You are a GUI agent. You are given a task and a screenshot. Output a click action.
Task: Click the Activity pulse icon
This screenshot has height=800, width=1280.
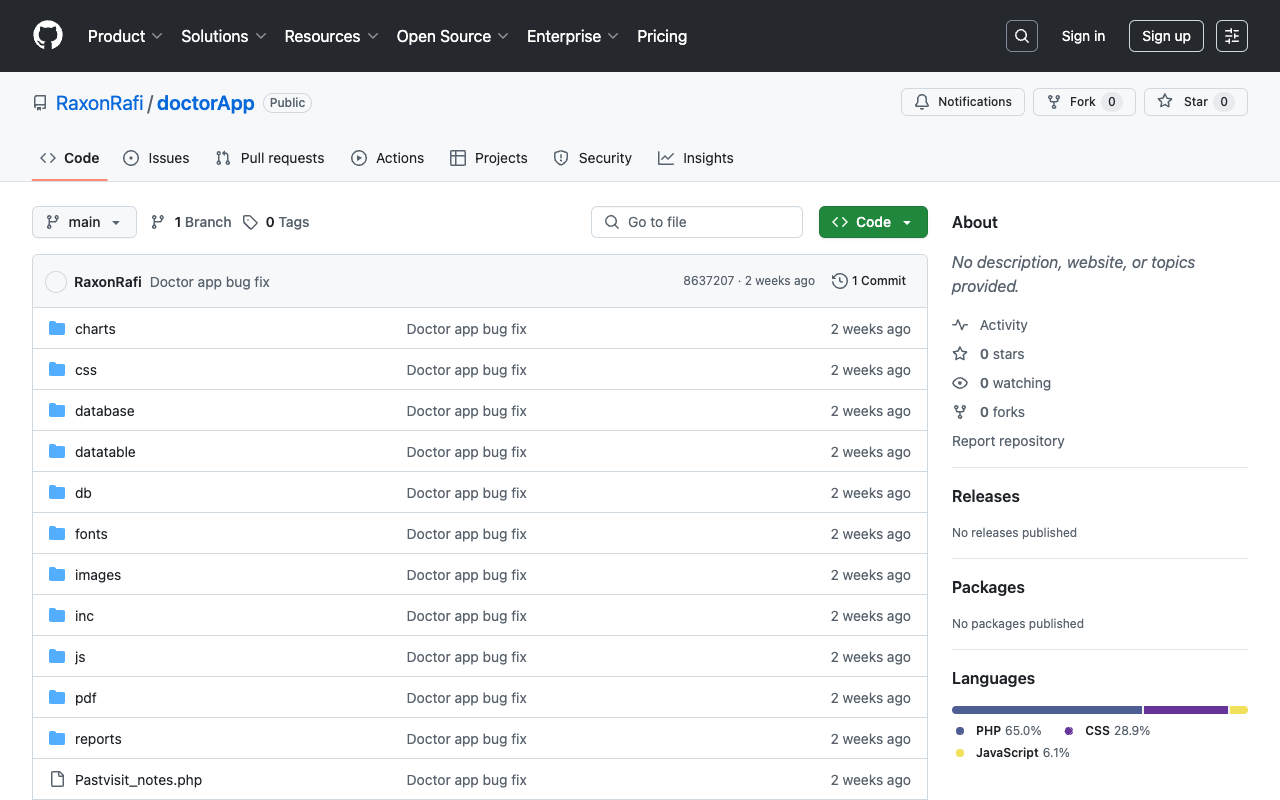[x=960, y=325]
